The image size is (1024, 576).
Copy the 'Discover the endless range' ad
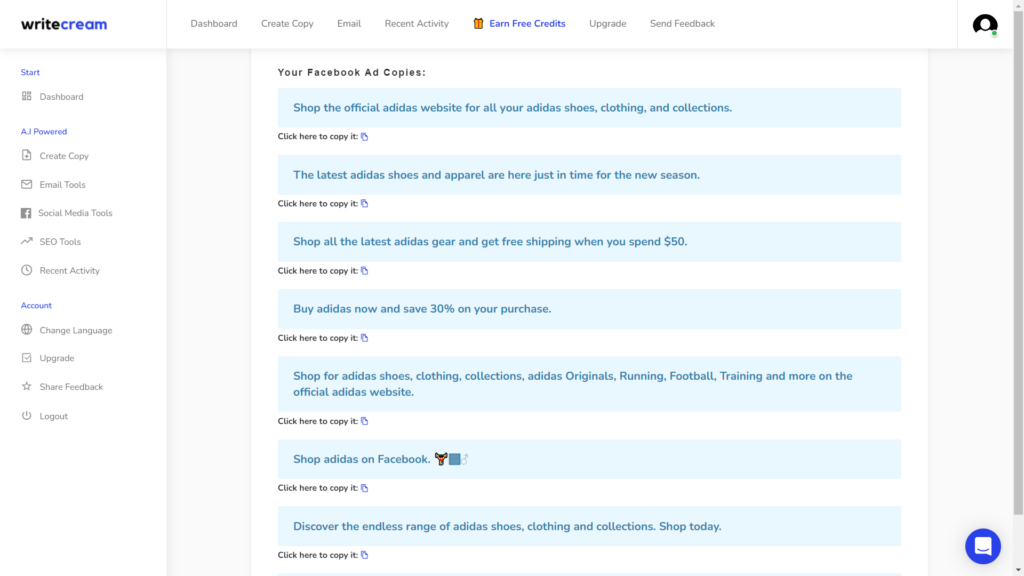(364, 555)
